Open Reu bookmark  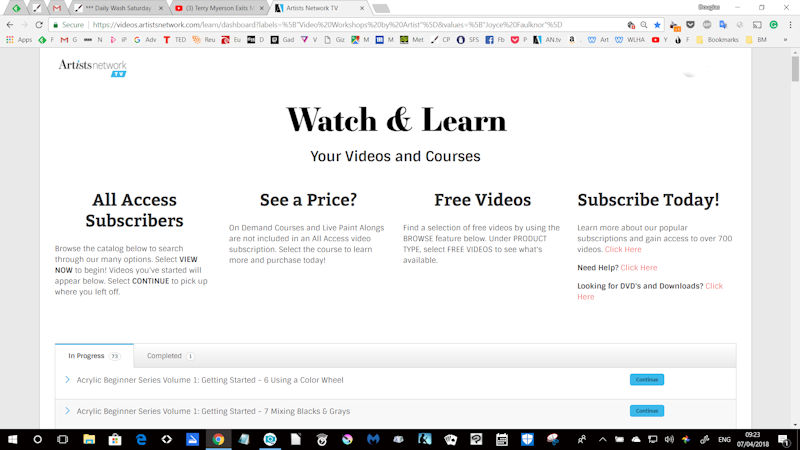tap(204, 39)
